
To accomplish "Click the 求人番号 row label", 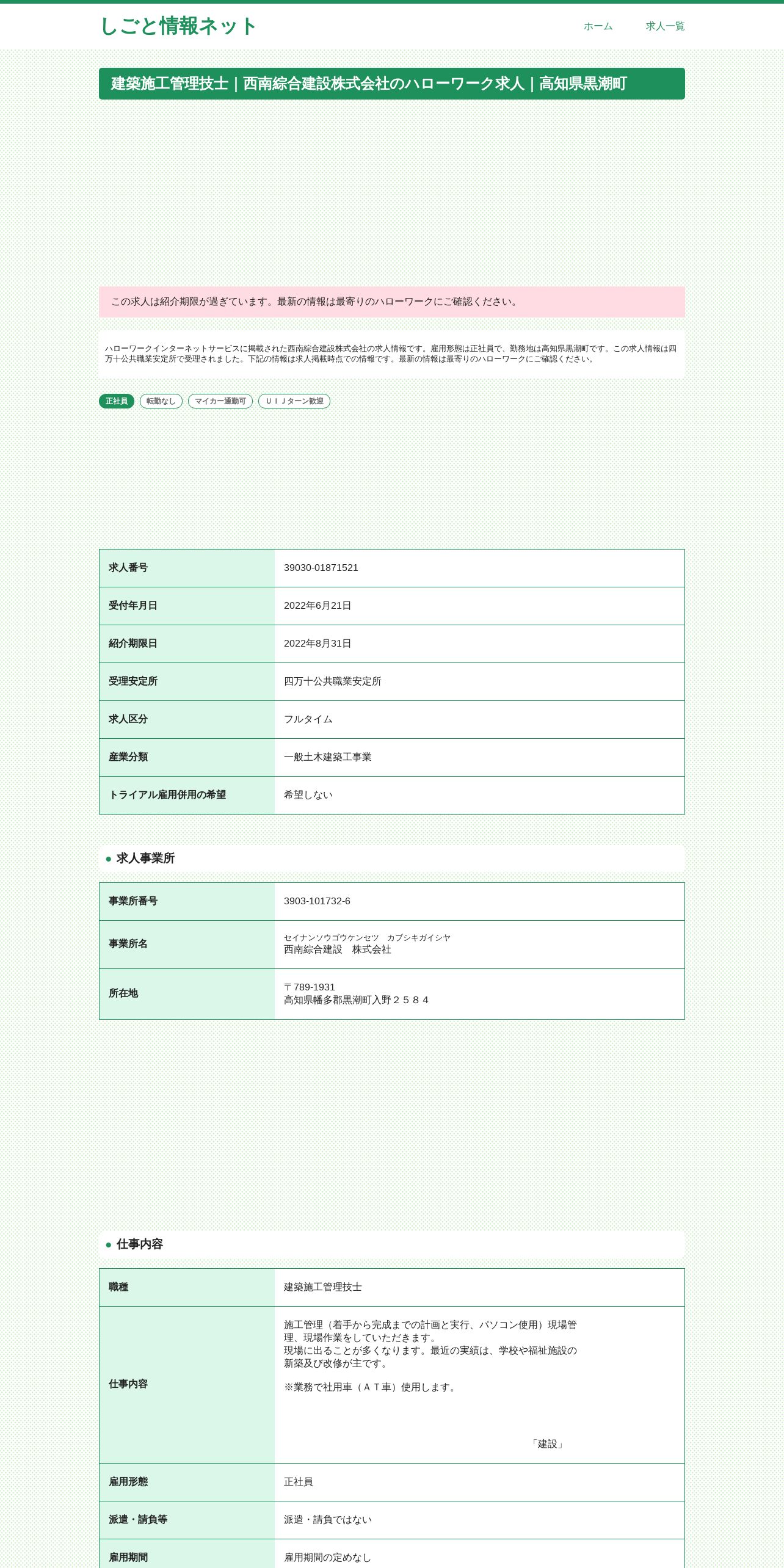I will (128, 568).
